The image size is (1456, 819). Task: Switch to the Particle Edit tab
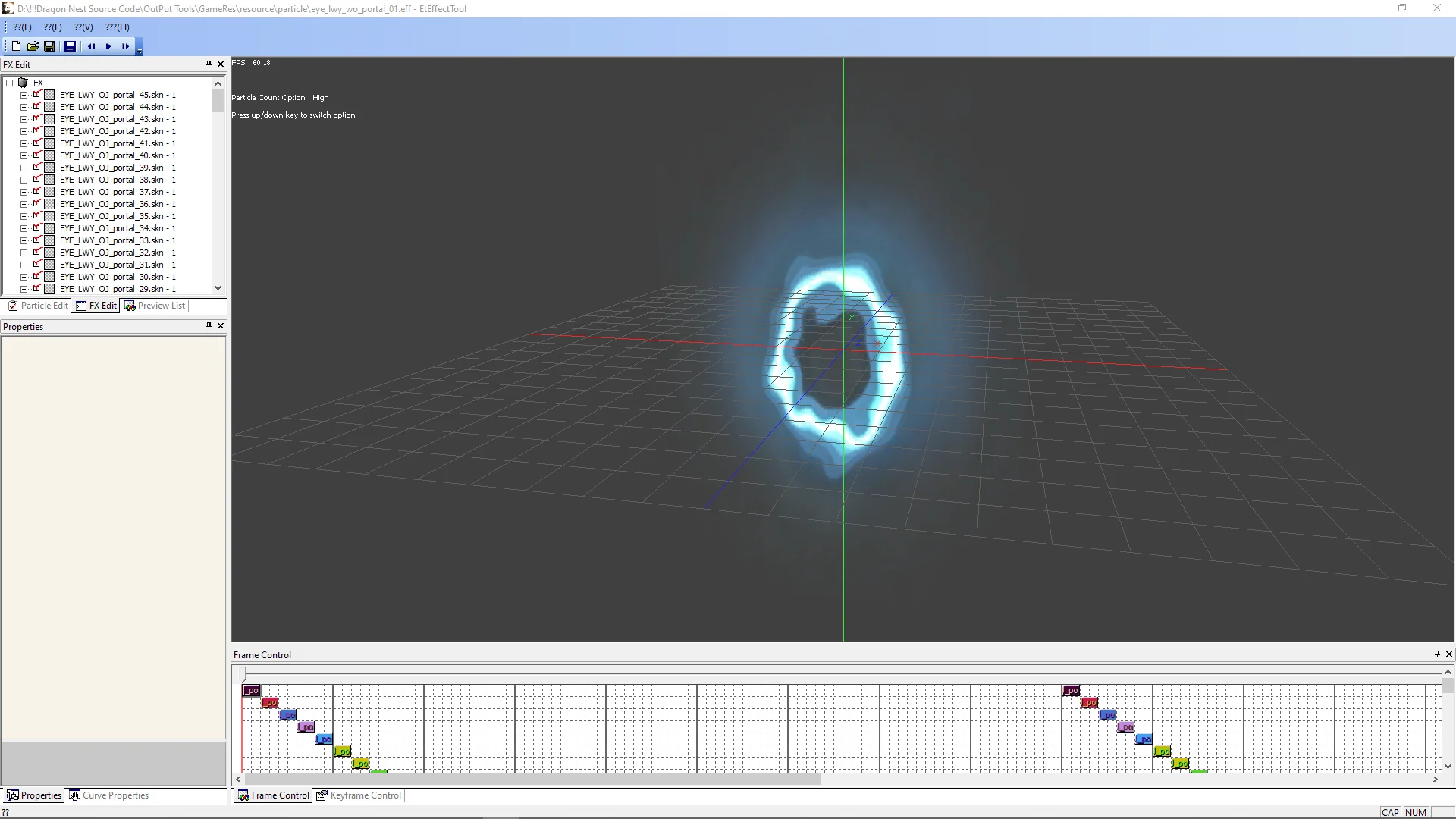(38, 306)
